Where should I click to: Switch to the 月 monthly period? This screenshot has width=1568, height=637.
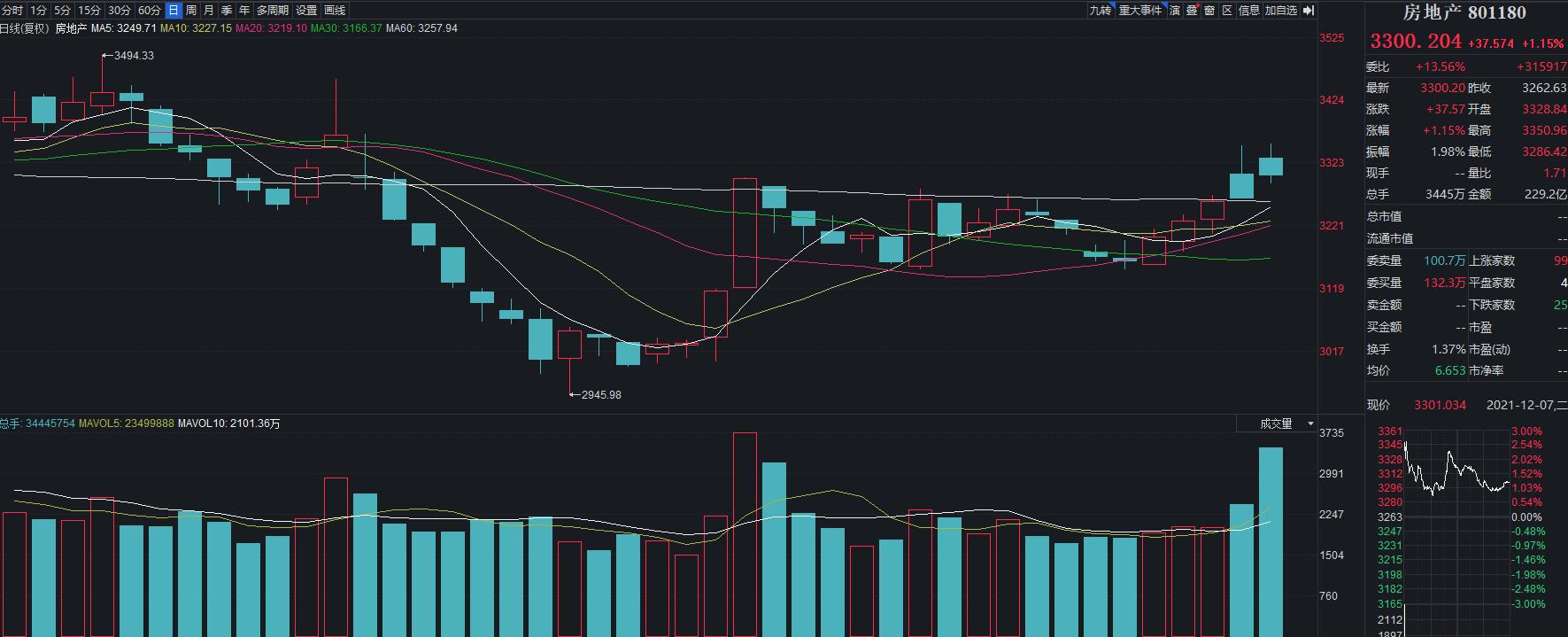209,11
